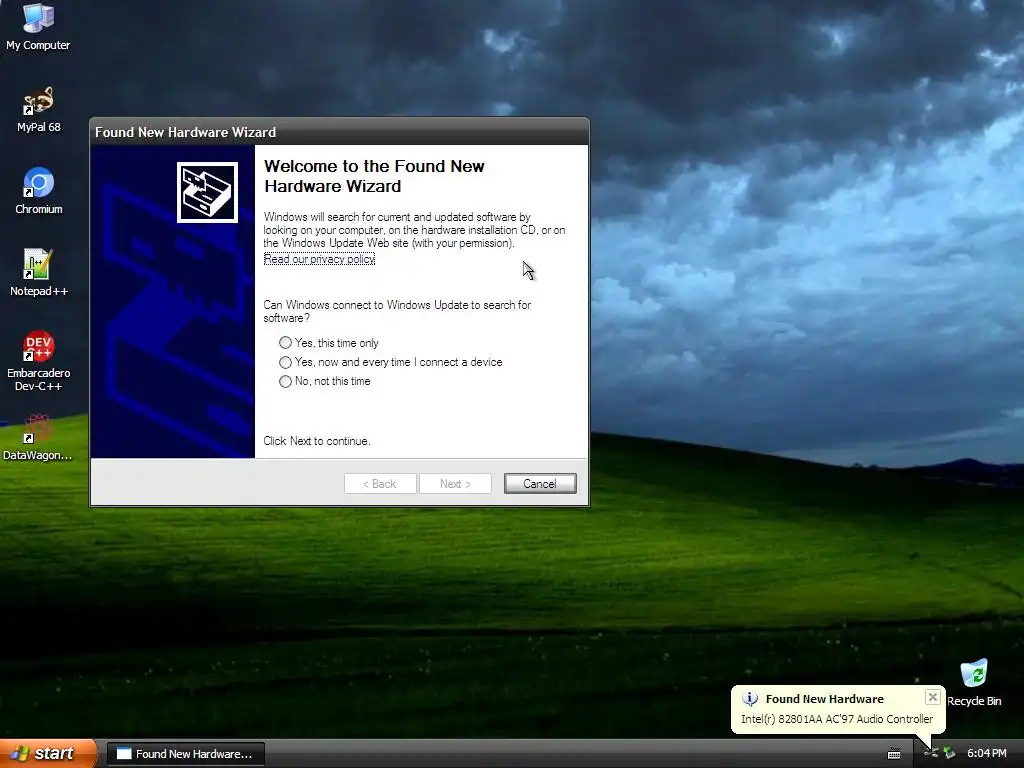Open the 'Read our privacy policy' link
This screenshot has height=768, width=1024.
point(319,259)
